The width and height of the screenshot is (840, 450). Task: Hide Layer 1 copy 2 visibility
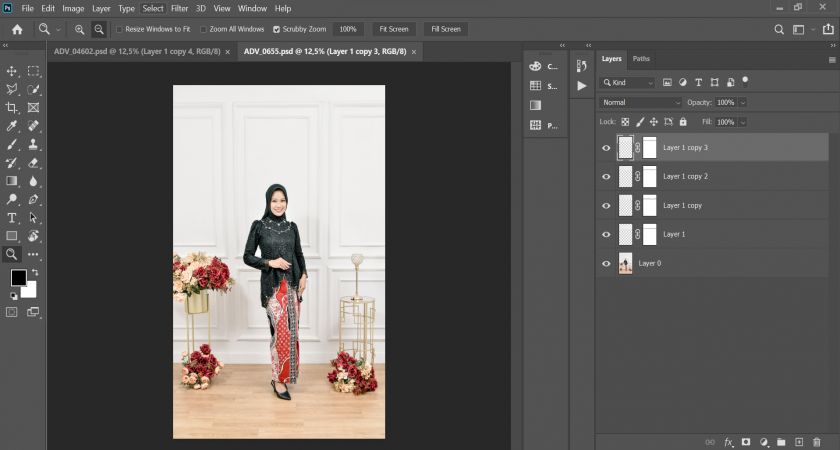click(605, 177)
